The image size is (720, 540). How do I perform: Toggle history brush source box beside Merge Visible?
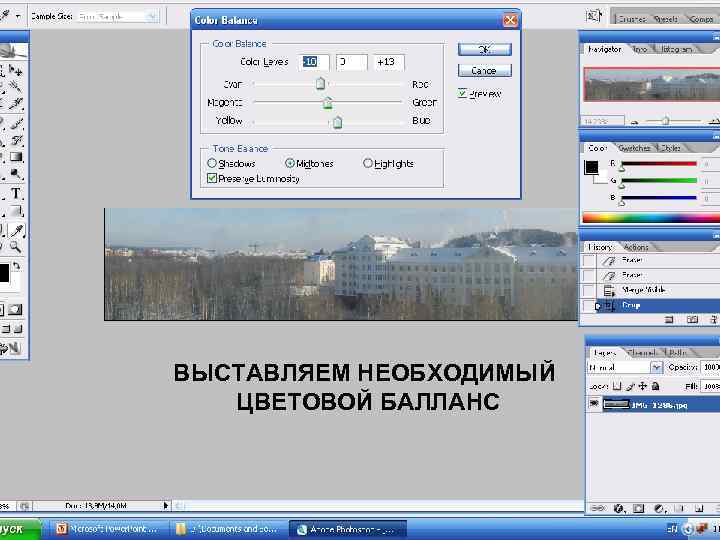point(589,290)
